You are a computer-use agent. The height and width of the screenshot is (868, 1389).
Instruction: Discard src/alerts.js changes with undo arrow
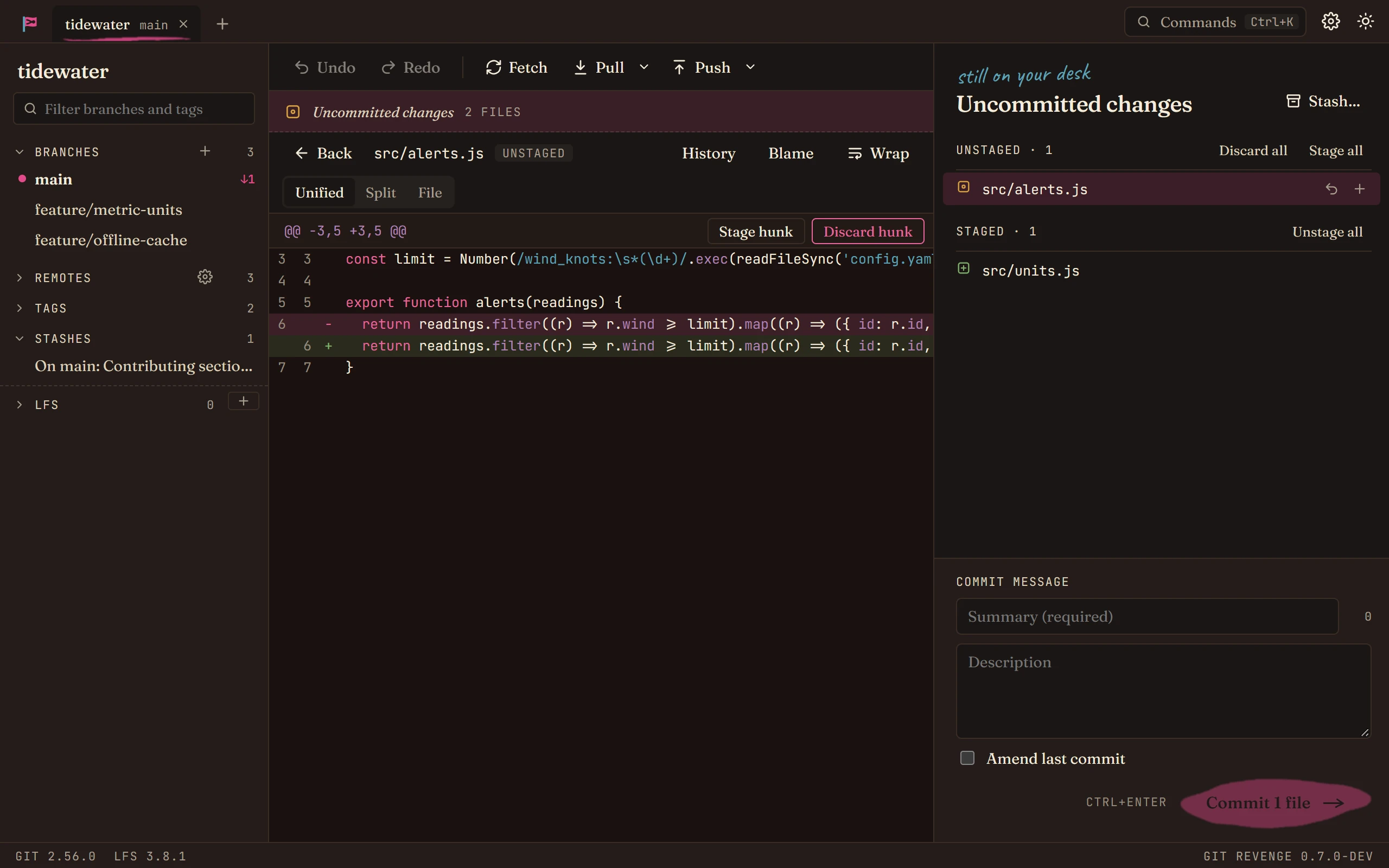tap(1331, 189)
